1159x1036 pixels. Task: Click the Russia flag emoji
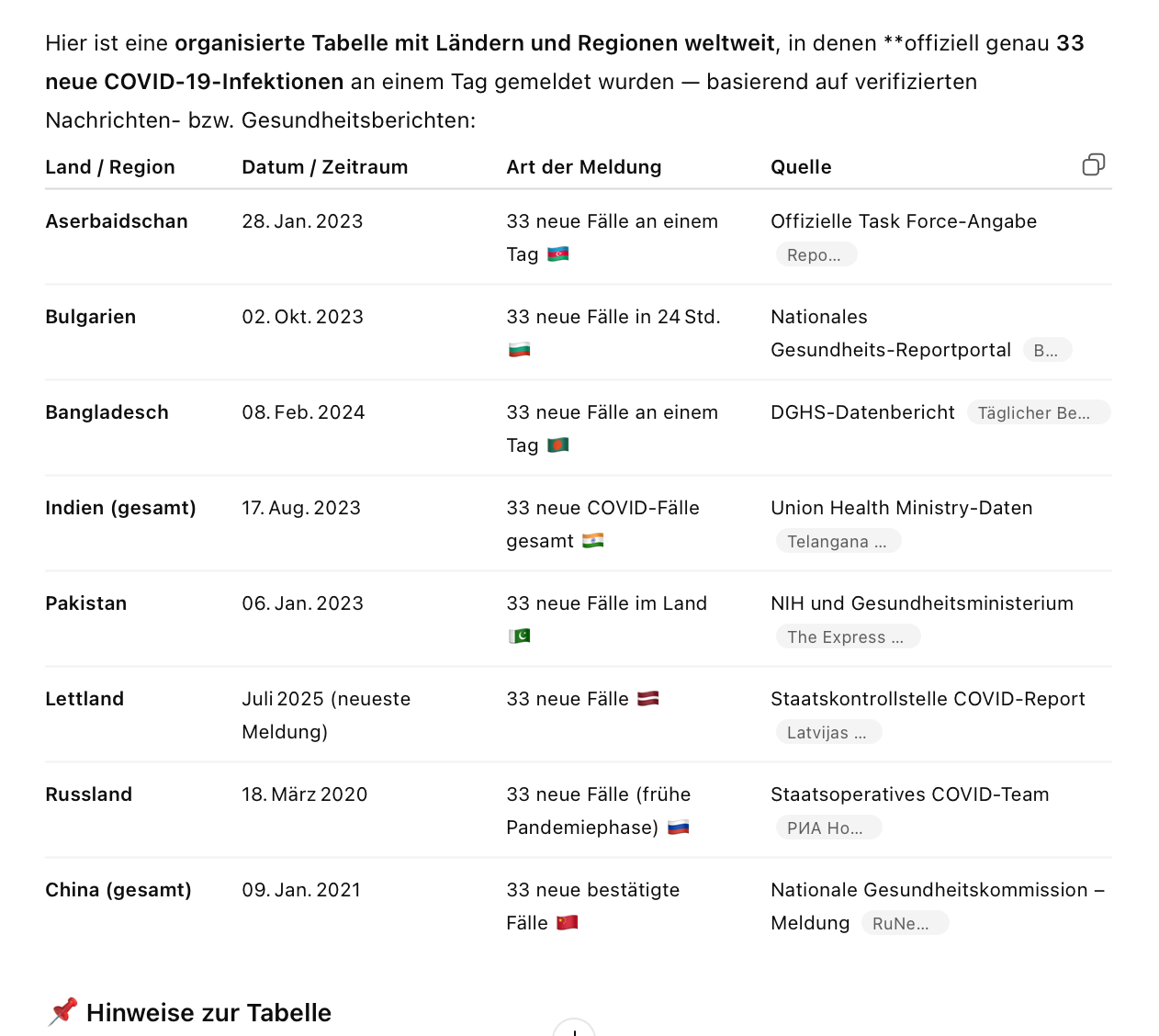pyautogui.click(x=679, y=828)
